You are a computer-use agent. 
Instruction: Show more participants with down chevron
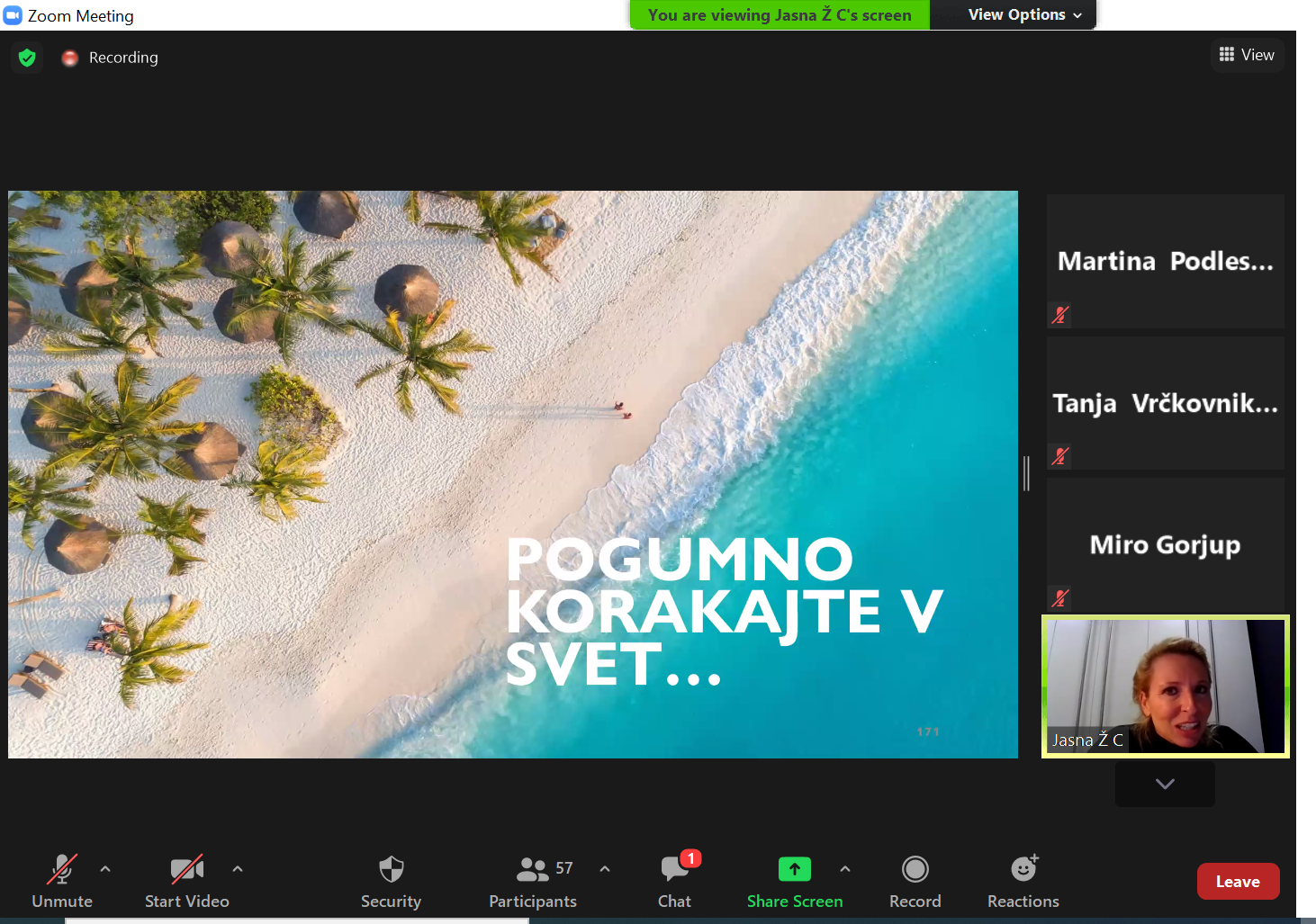(x=1165, y=784)
